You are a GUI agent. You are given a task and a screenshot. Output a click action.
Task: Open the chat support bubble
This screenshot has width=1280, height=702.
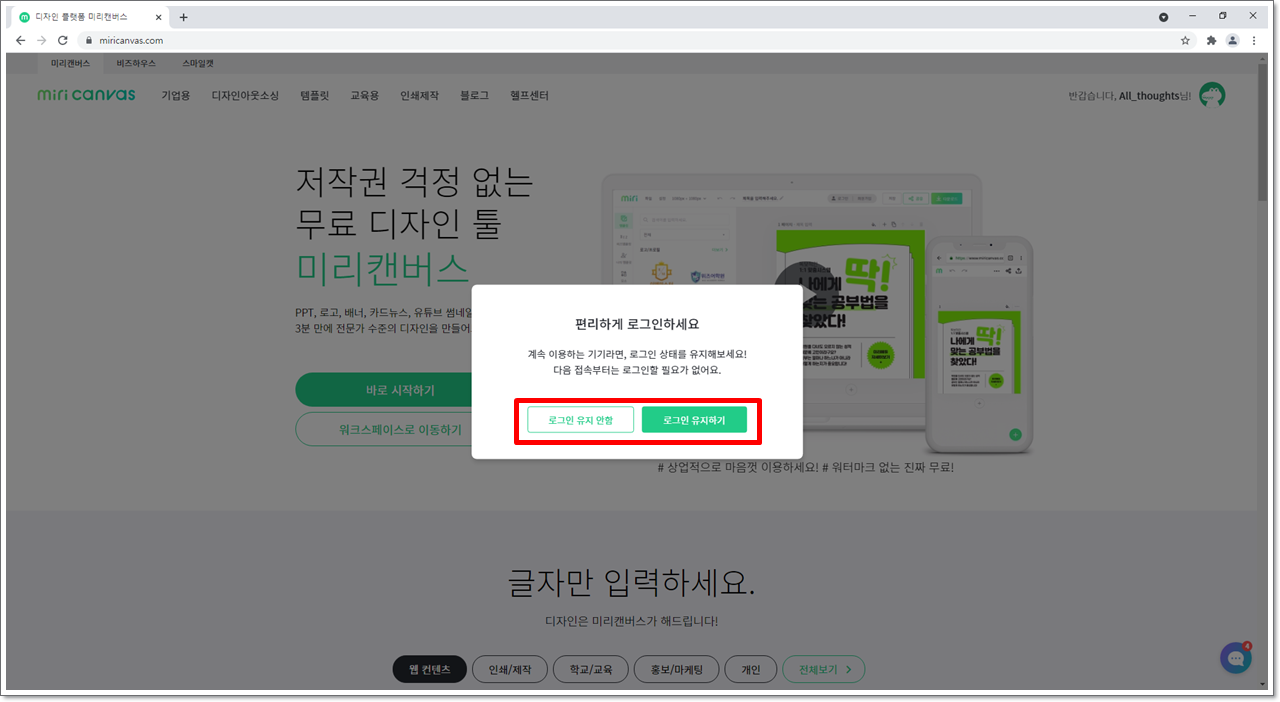click(x=1236, y=658)
